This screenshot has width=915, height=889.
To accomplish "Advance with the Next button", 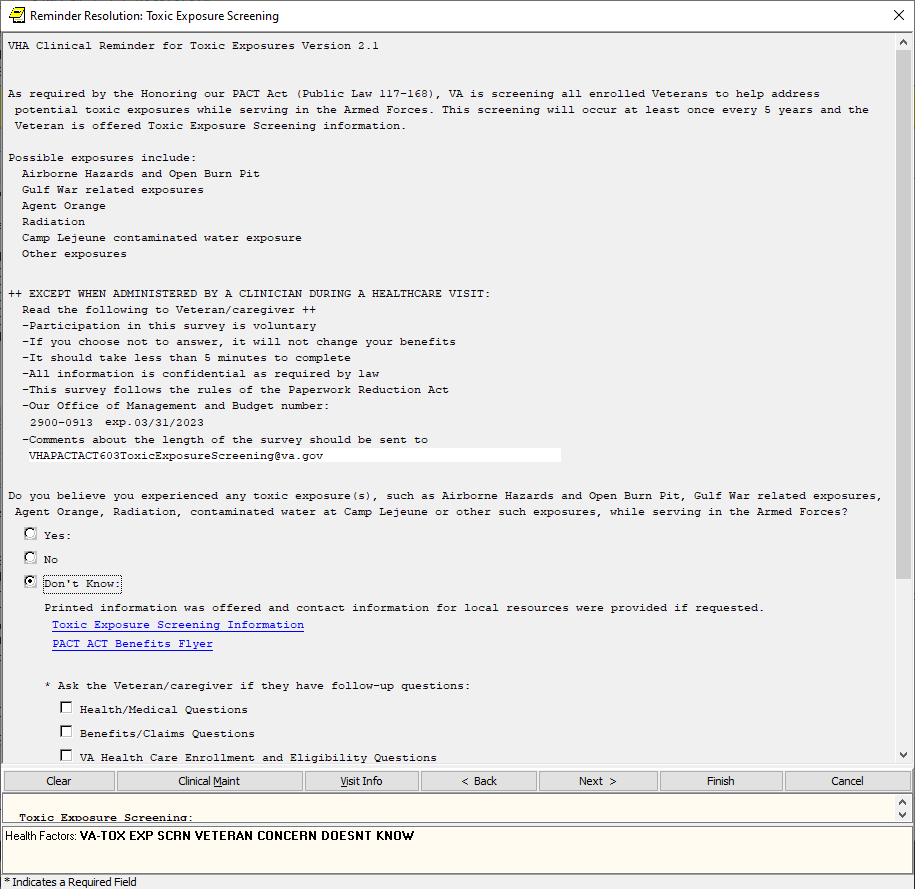I will tap(597, 781).
